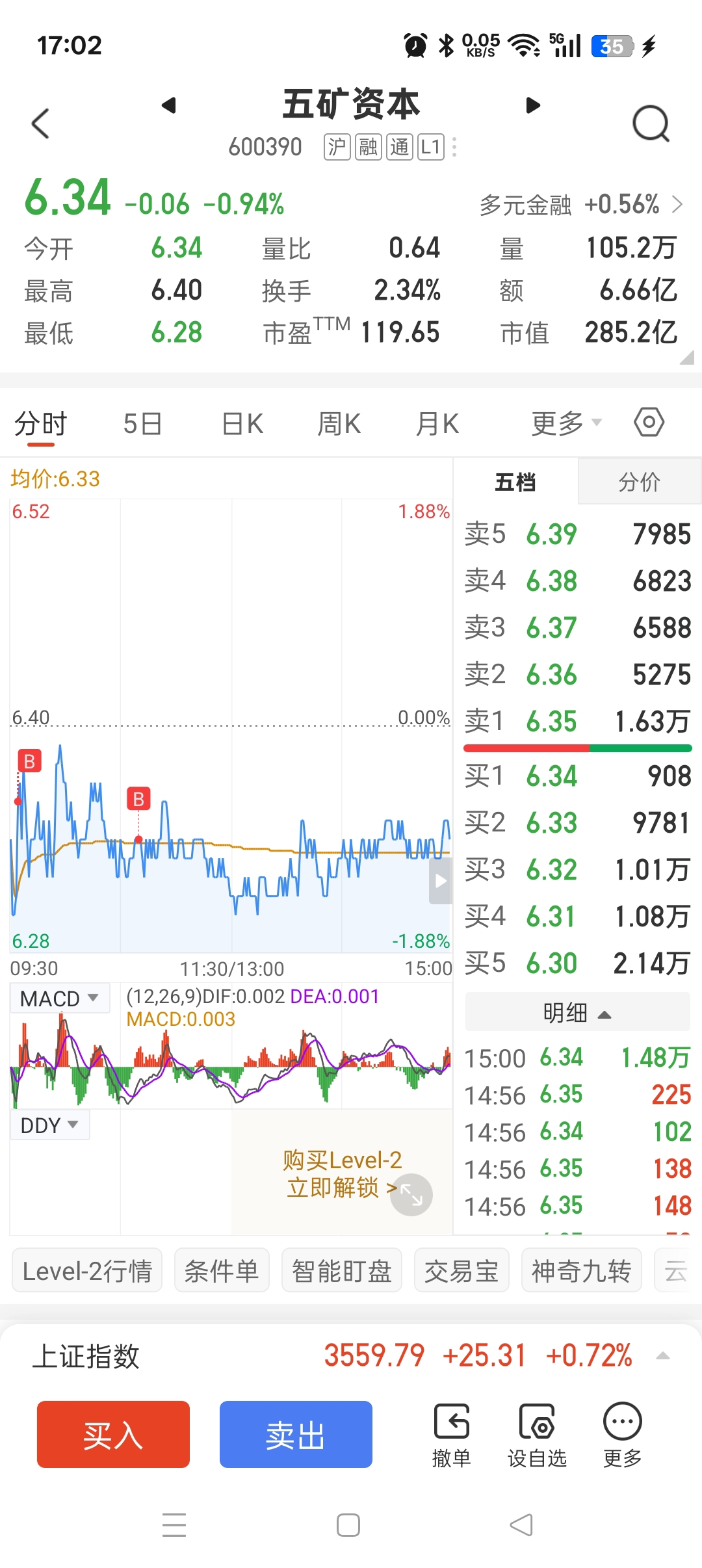Switch to the 5日 tab
The width and height of the screenshot is (702, 1568).
point(142,424)
